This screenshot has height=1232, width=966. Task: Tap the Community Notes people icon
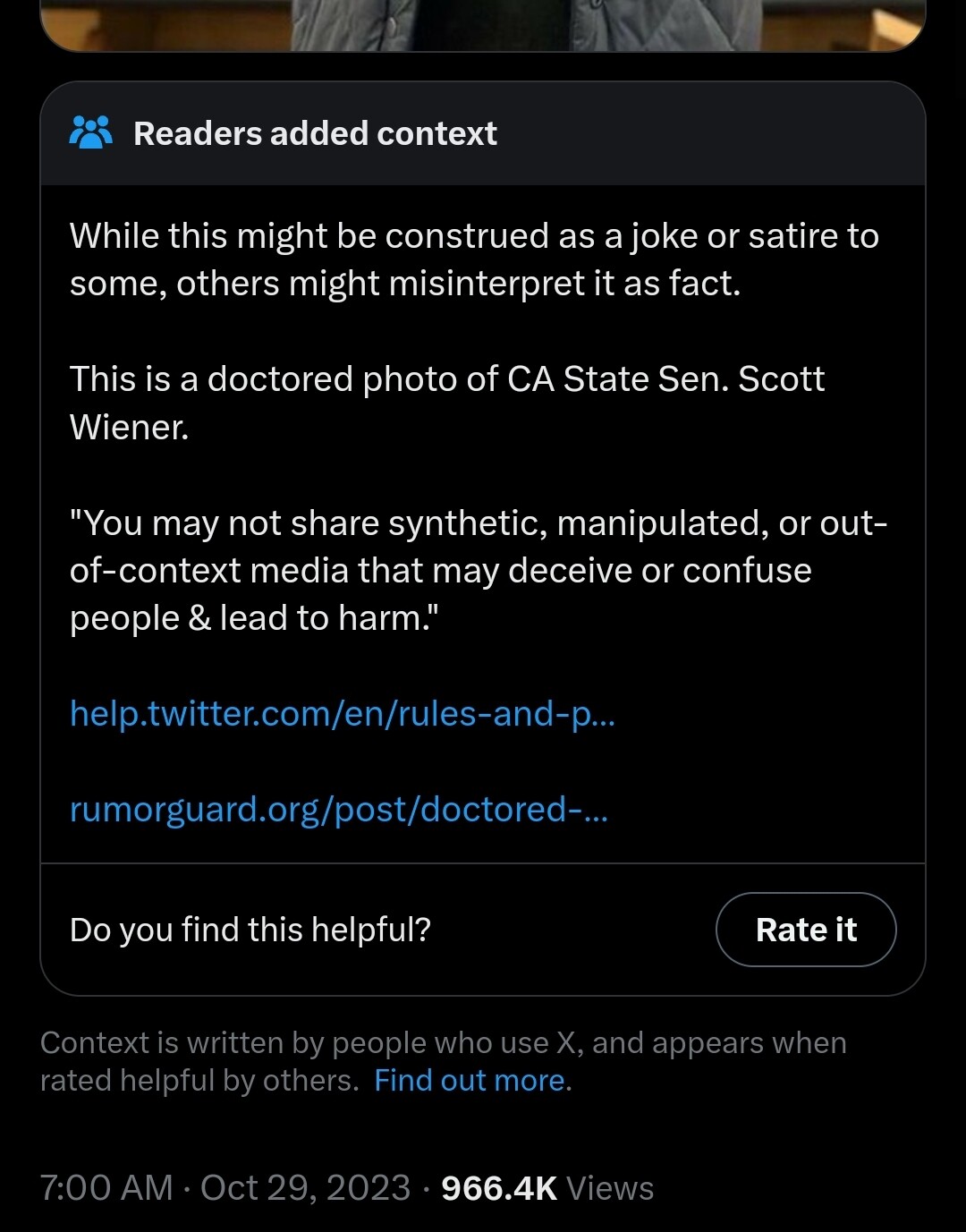[90, 132]
